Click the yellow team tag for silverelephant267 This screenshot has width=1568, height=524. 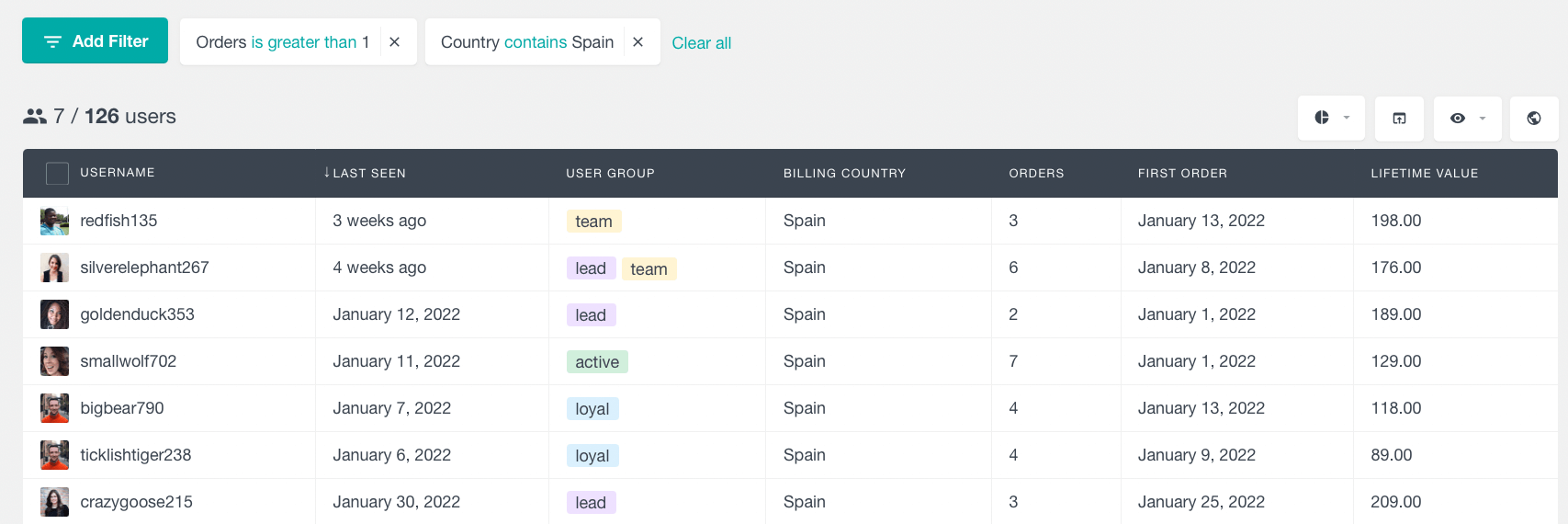click(x=649, y=268)
